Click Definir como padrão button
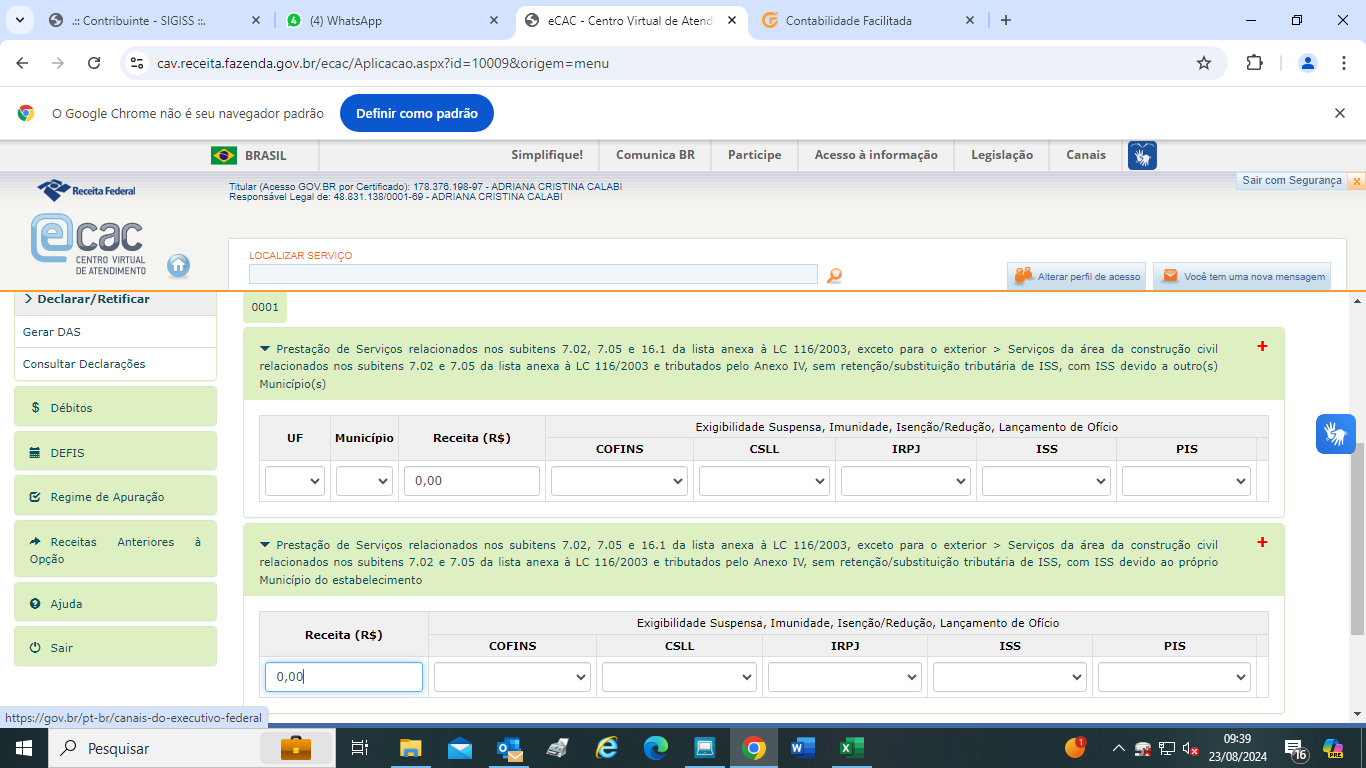 tap(417, 113)
